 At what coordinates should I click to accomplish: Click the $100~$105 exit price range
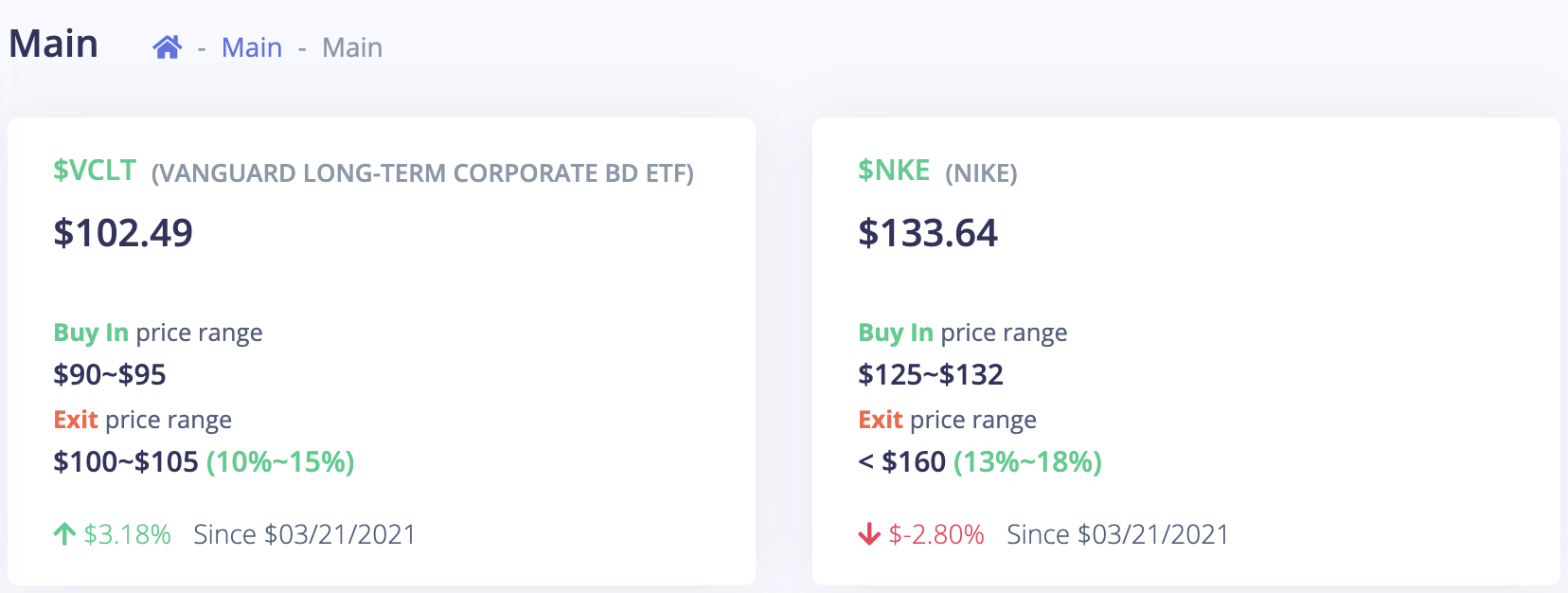pos(126,462)
